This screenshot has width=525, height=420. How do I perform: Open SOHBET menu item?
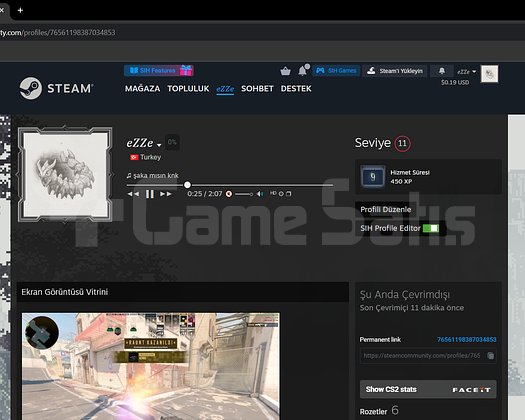tap(257, 89)
